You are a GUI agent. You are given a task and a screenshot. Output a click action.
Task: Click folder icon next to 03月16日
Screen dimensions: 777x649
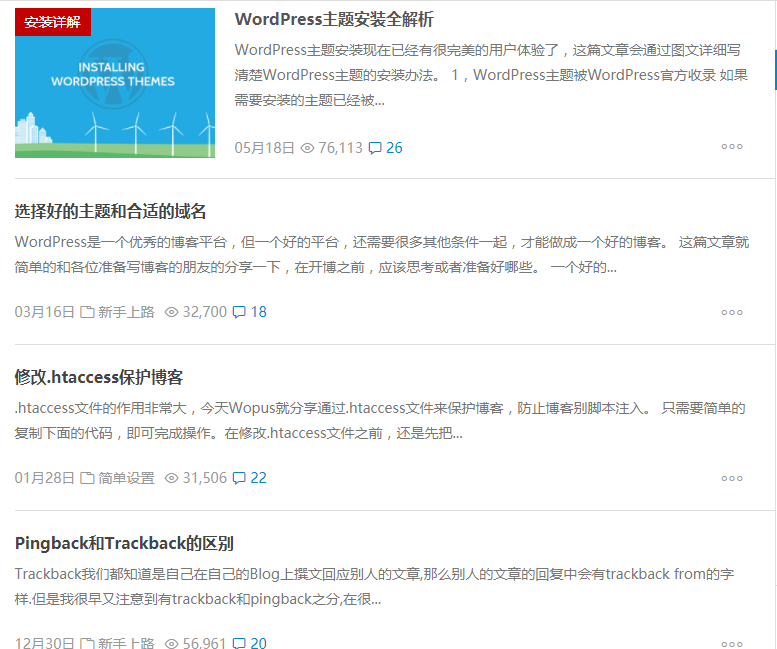click(87, 312)
